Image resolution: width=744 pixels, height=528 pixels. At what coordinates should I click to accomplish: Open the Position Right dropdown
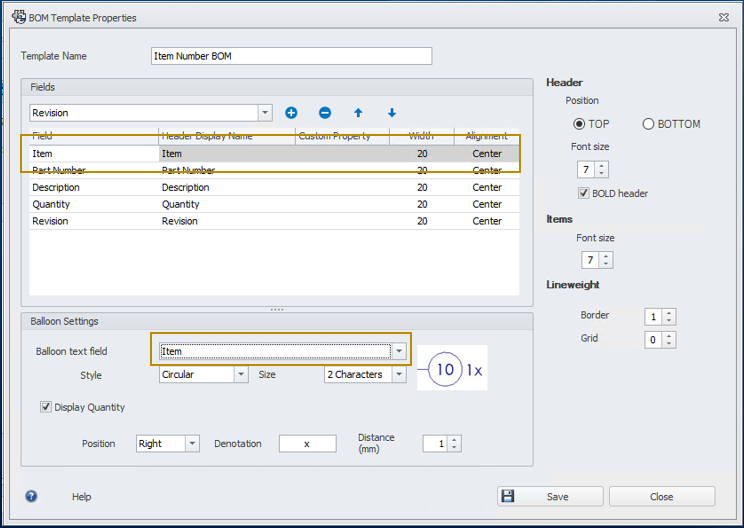click(x=192, y=444)
